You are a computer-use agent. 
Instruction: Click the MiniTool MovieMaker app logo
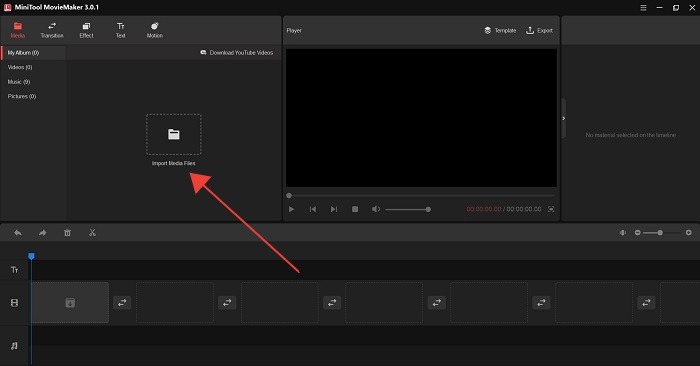pos(8,7)
